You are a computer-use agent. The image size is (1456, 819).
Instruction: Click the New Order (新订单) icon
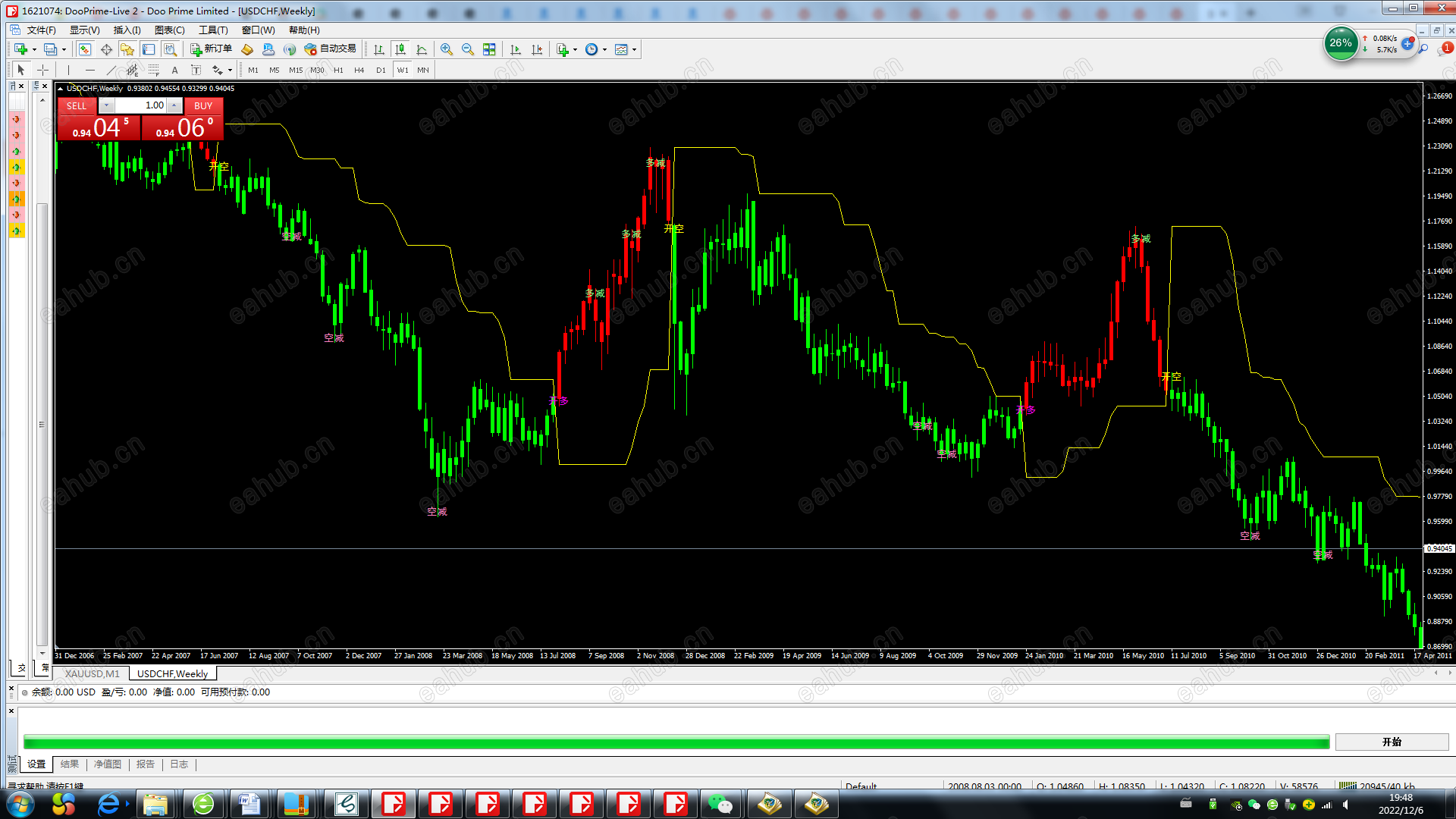point(211,49)
